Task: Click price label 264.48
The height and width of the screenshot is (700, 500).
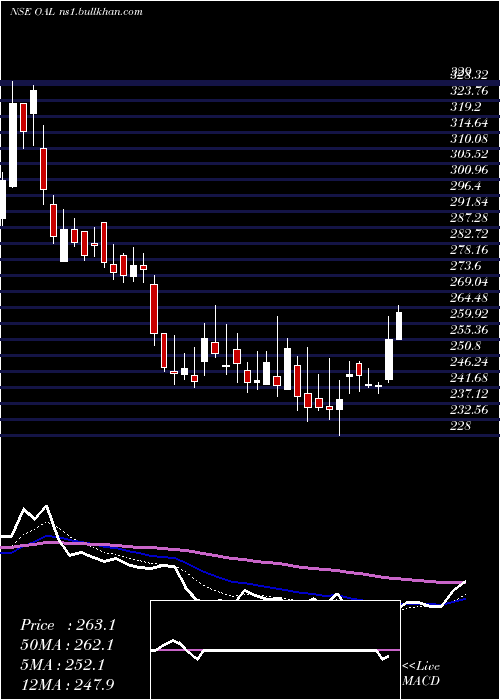Action: [x=469, y=297]
